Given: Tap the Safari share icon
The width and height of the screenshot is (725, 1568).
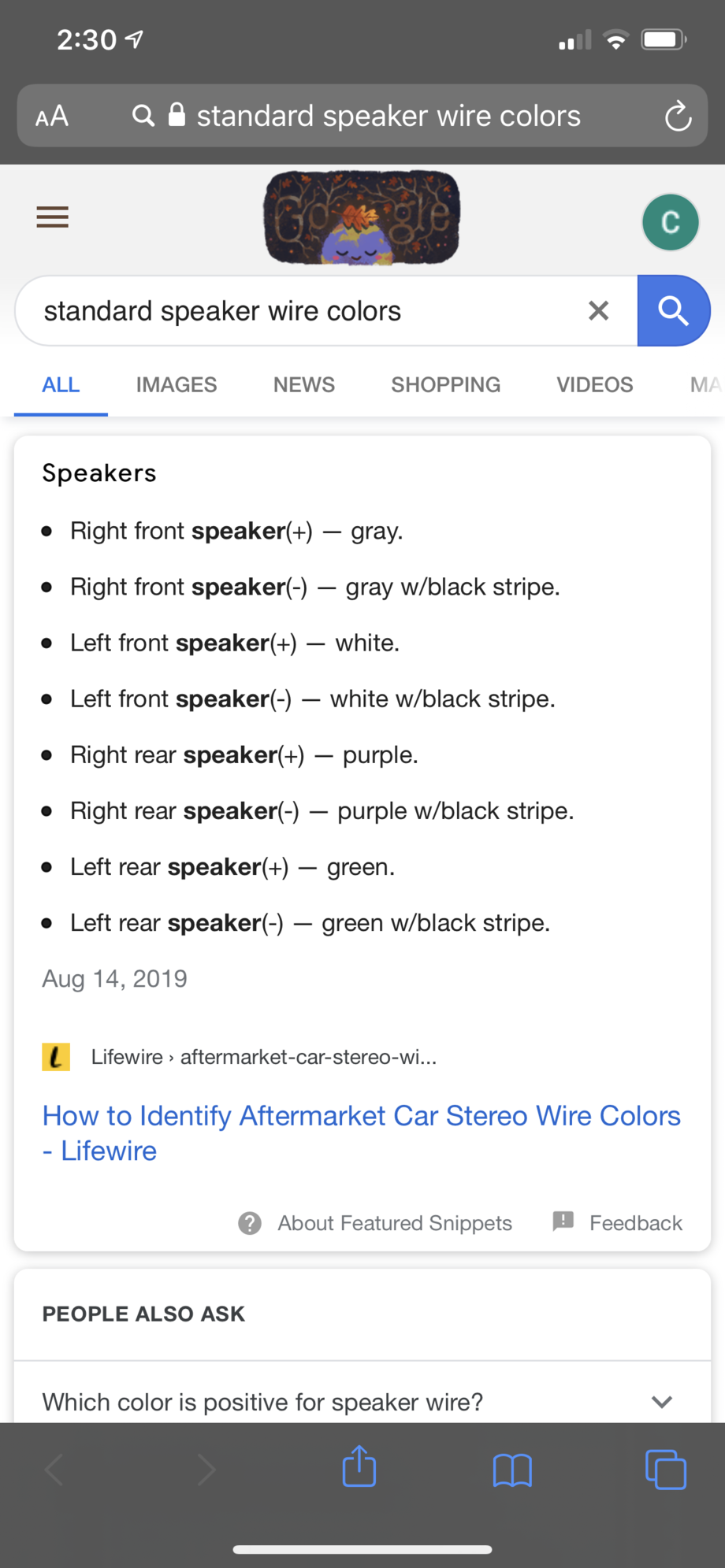Looking at the screenshot, I should pyautogui.click(x=359, y=1467).
